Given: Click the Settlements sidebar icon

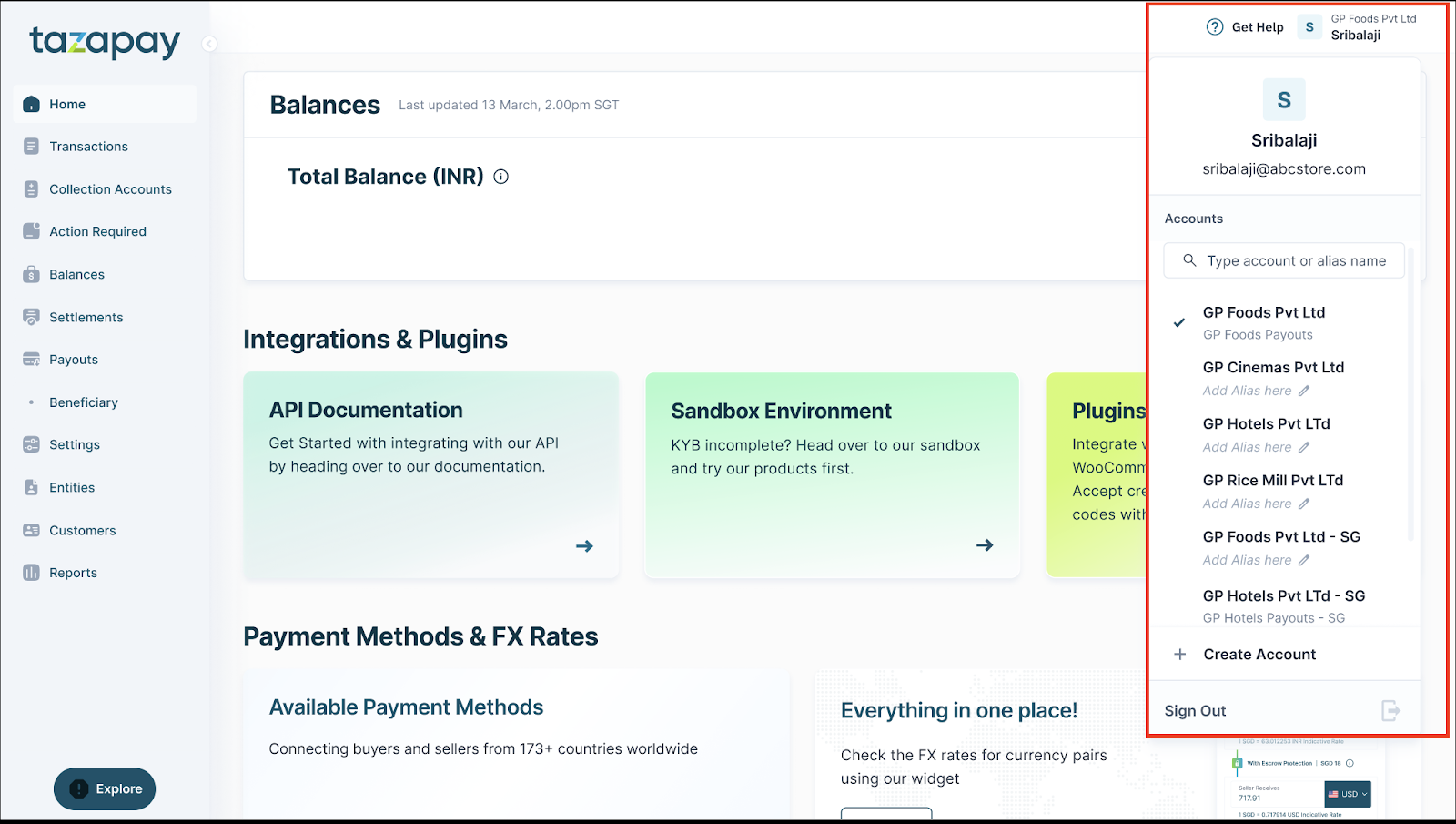Looking at the screenshot, I should (32, 317).
